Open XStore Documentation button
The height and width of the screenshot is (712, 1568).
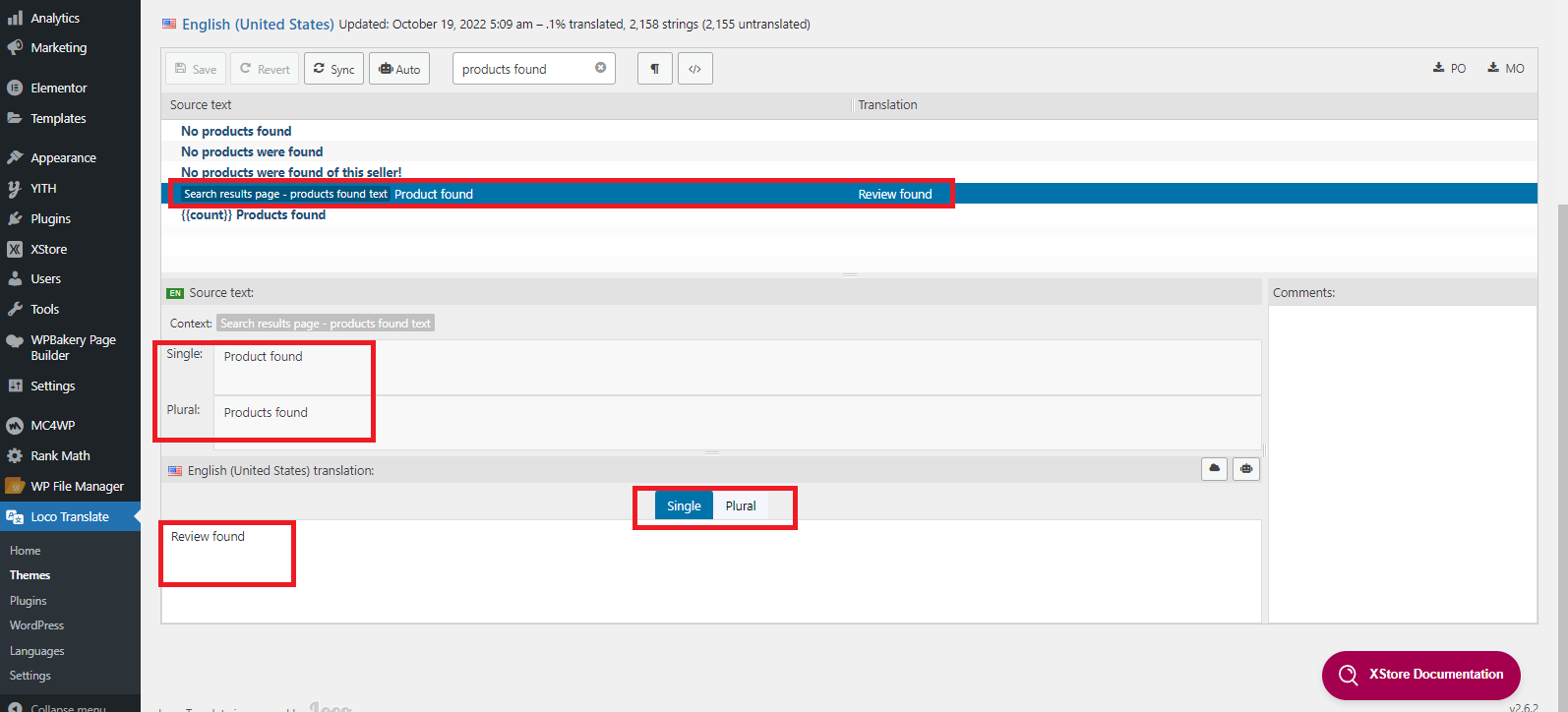click(x=1420, y=675)
